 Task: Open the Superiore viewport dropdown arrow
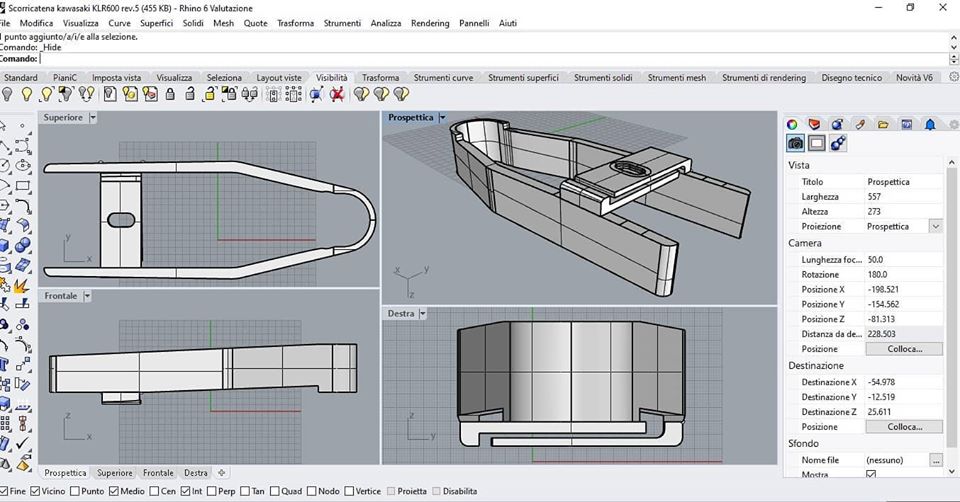93,117
